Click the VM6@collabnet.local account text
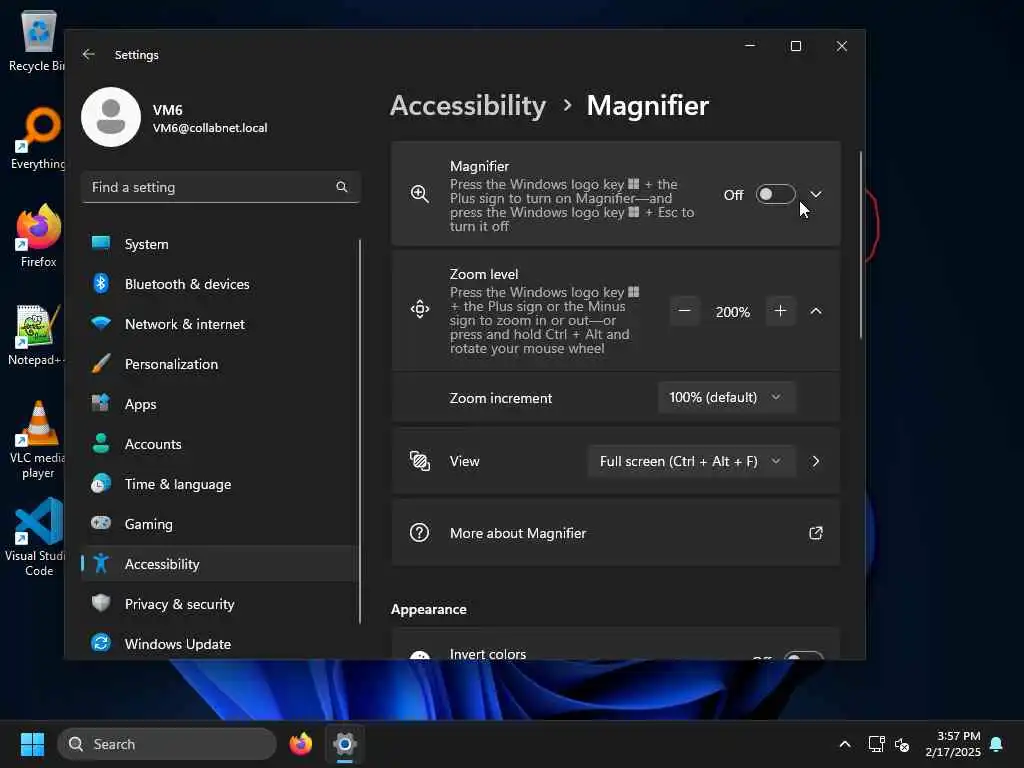This screenshot has width=1024, height=768. pyautogui.click(x=210, y=128)
